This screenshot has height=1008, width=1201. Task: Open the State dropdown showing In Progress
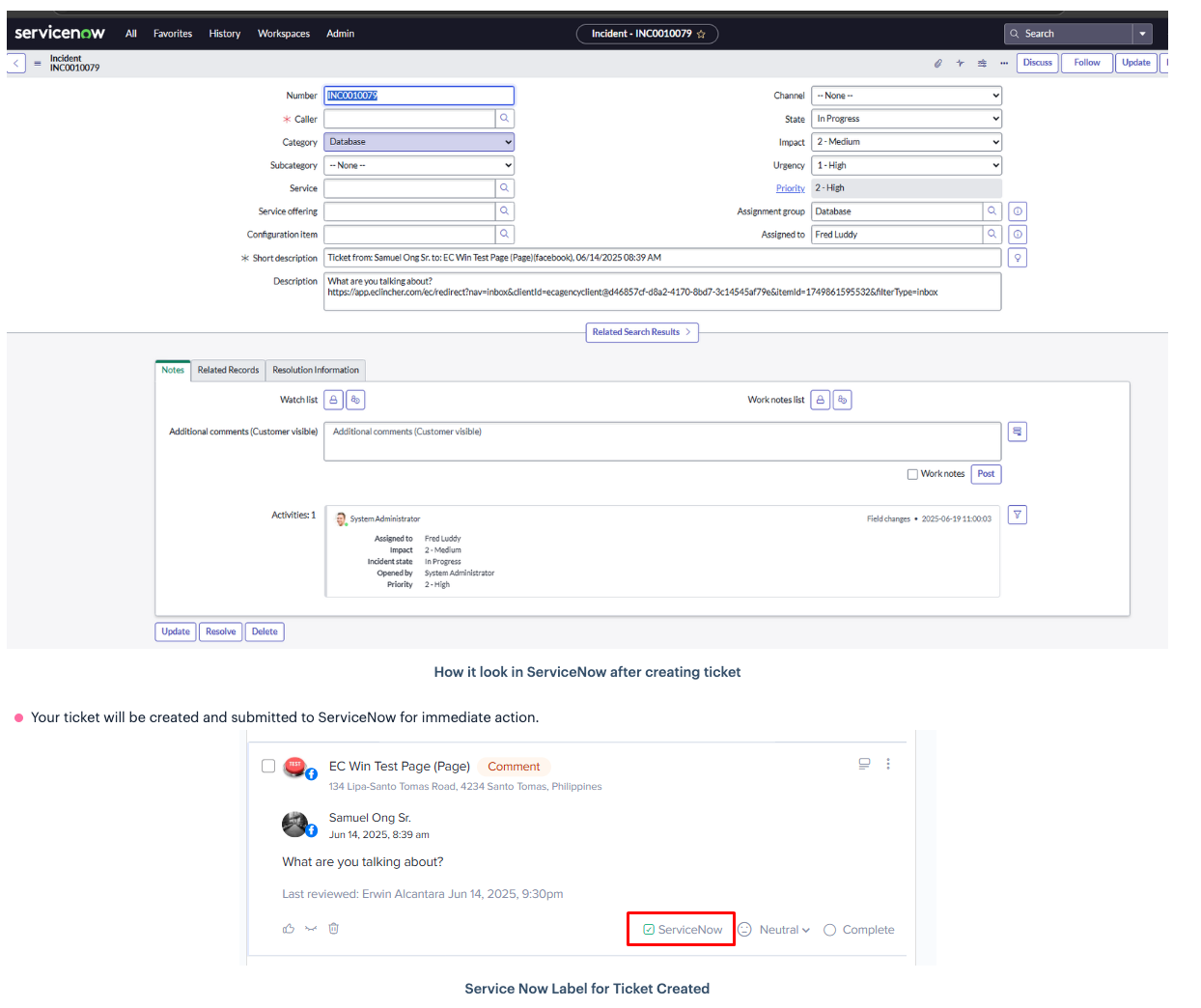(x=907, y=119)
